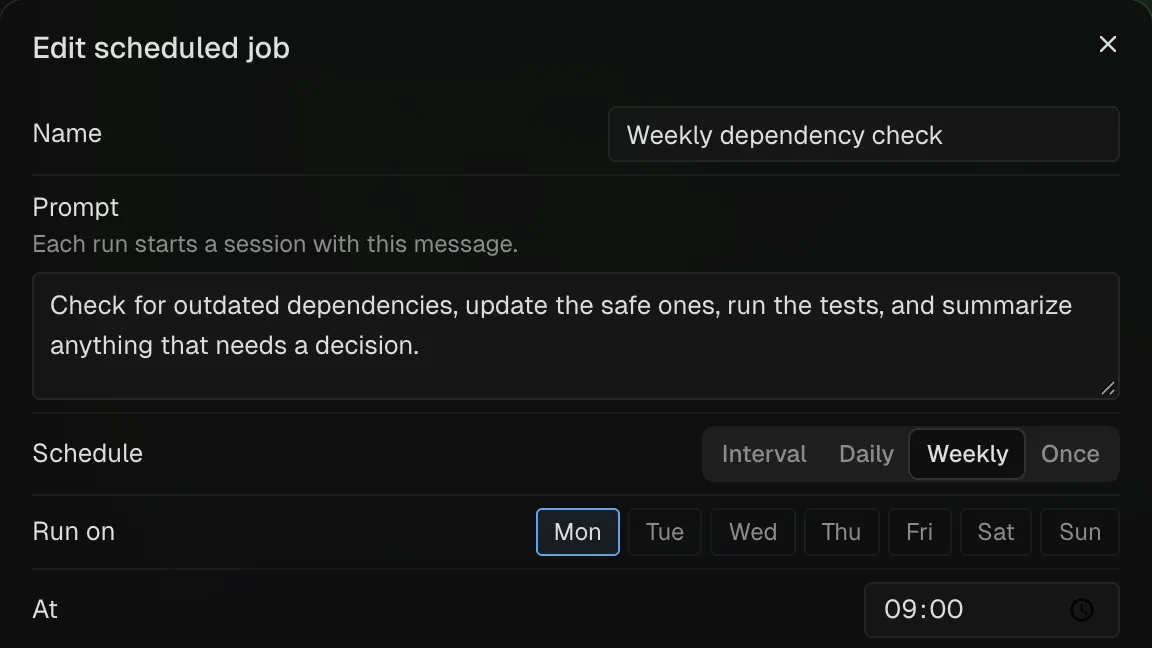The height and width of the screenshot is (648, 1152).
Task: Toggle the Wed day button
Action: tap(753, 532)
